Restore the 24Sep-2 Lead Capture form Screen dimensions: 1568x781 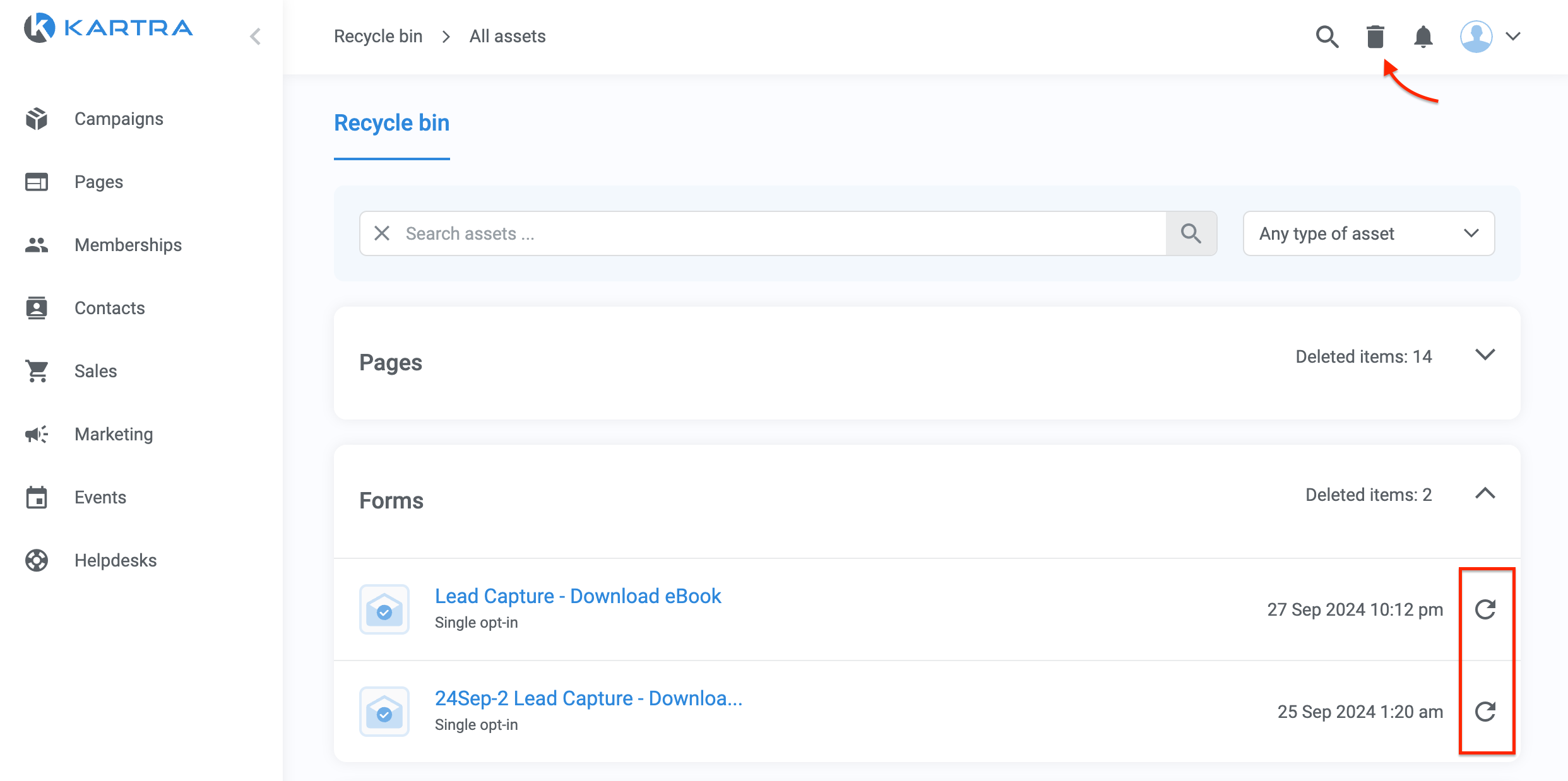tap(1485, 712)
